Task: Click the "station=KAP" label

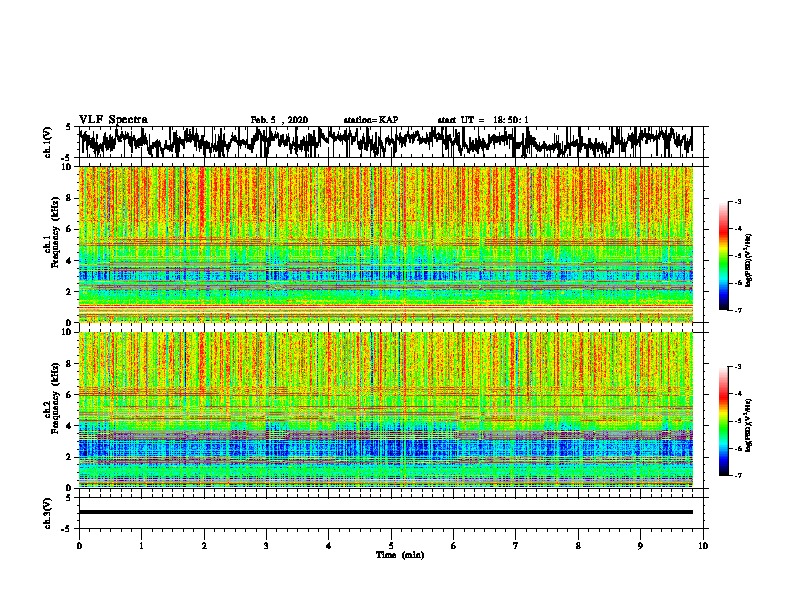Action: pos(371,120)
